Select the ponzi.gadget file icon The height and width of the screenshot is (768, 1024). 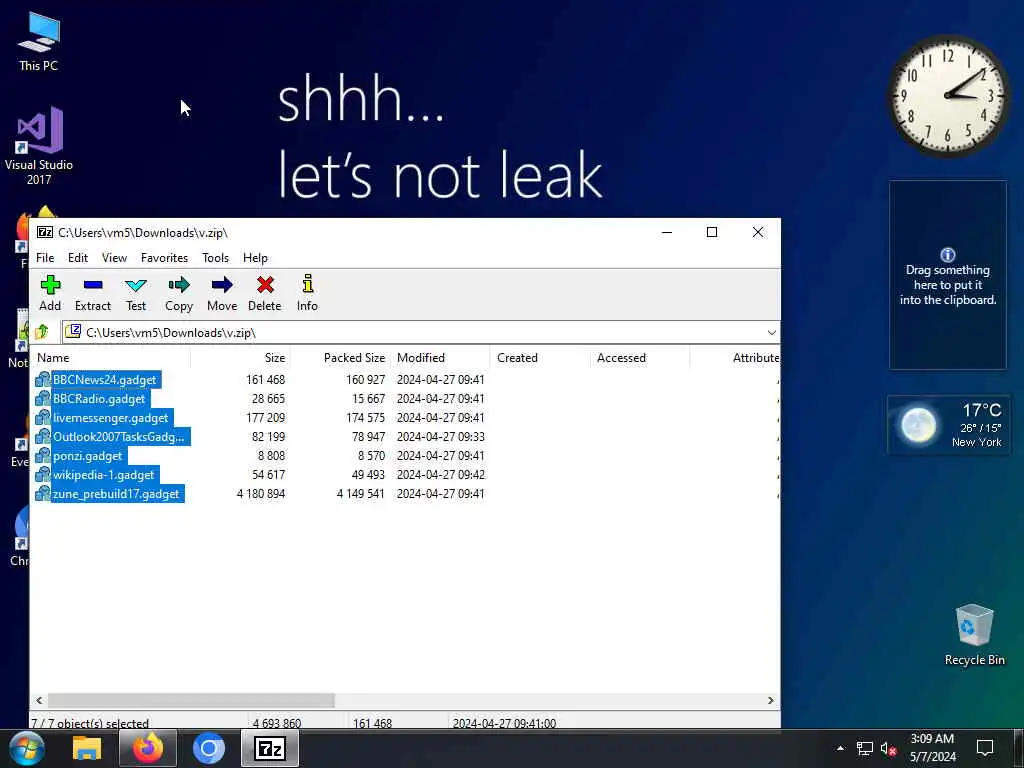pos(43,455)
